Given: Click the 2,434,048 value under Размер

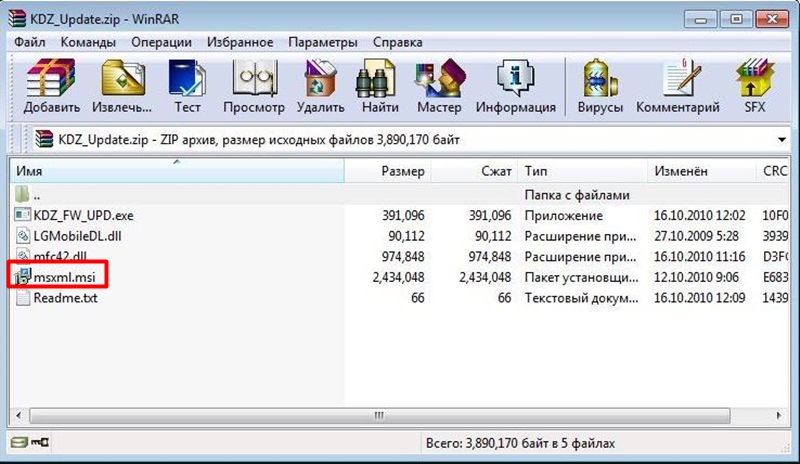Looking at the screenshot, I should [398, 277].
